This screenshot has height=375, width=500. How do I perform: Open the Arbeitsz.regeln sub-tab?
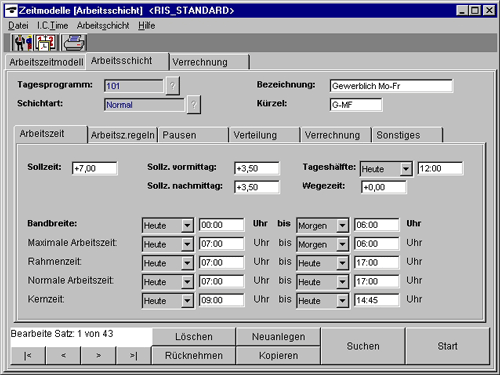tap(123, 135)
